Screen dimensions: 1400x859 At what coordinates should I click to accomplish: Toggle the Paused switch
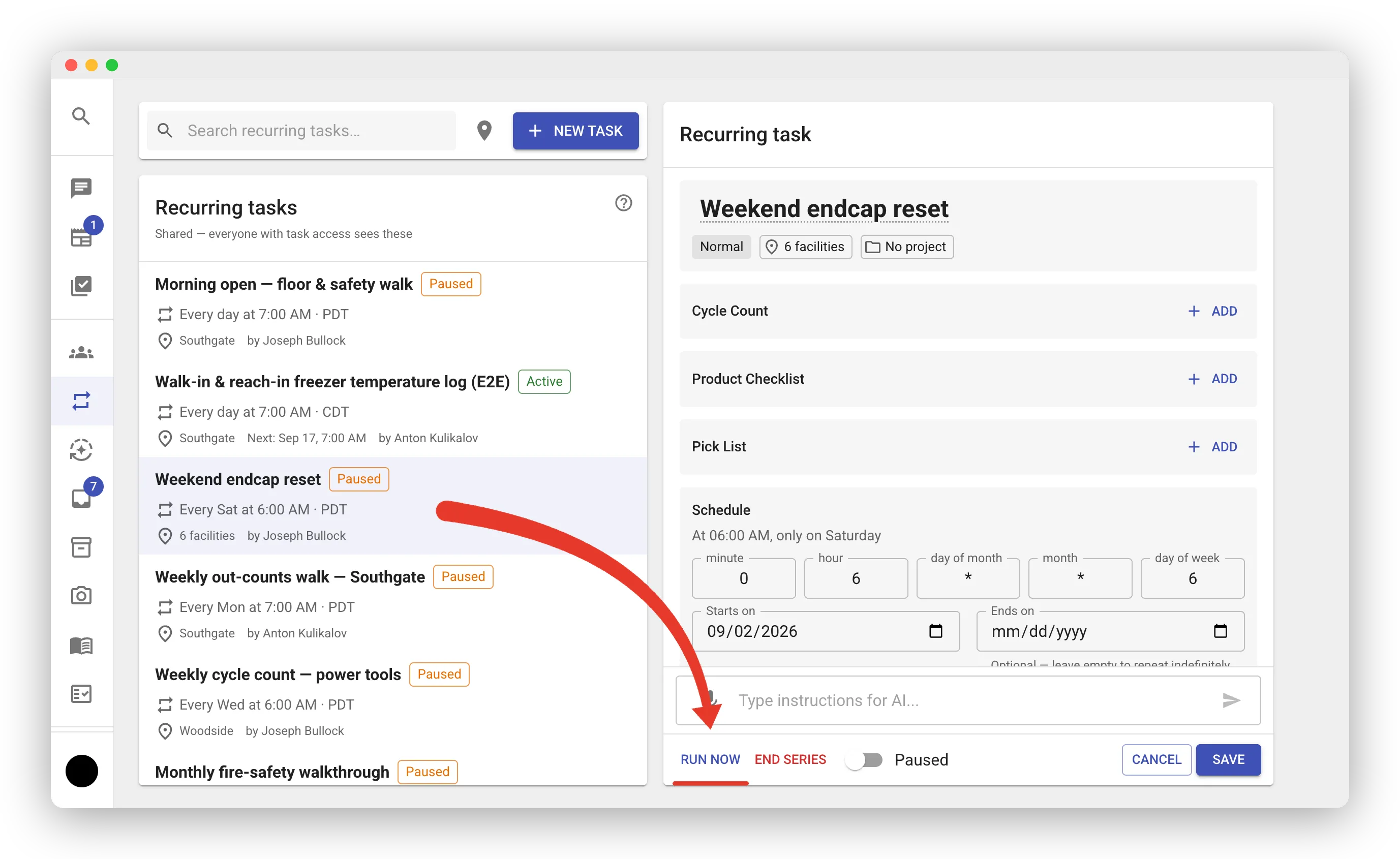point(864,760)
